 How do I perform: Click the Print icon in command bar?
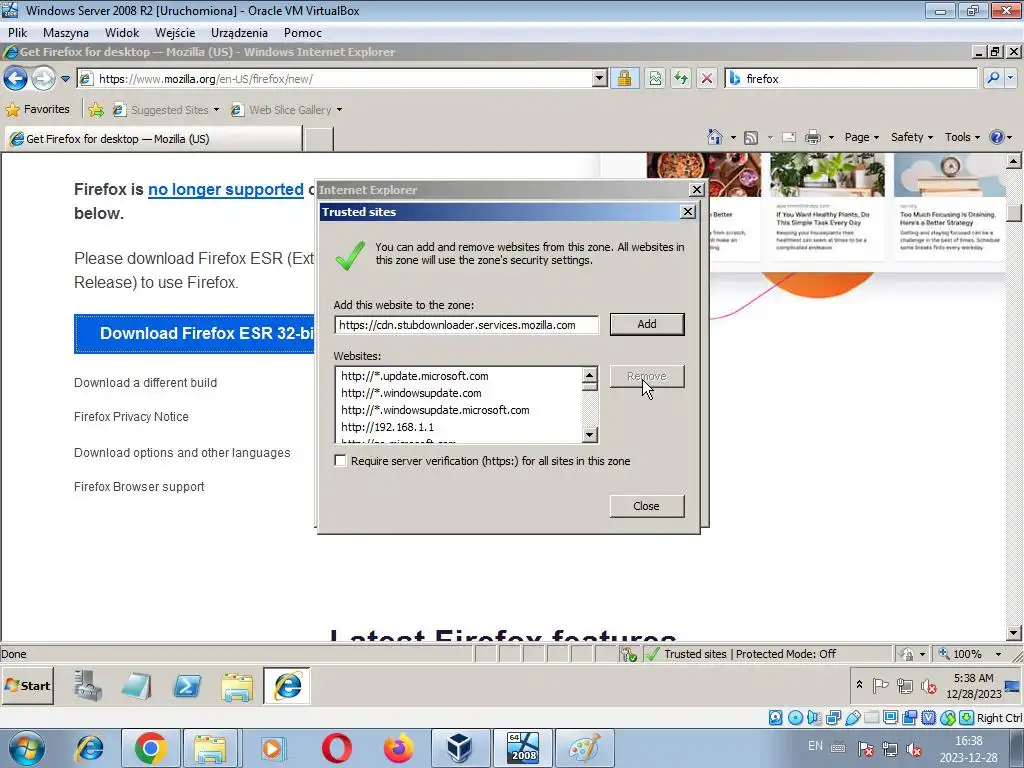(x=813, y=137)
